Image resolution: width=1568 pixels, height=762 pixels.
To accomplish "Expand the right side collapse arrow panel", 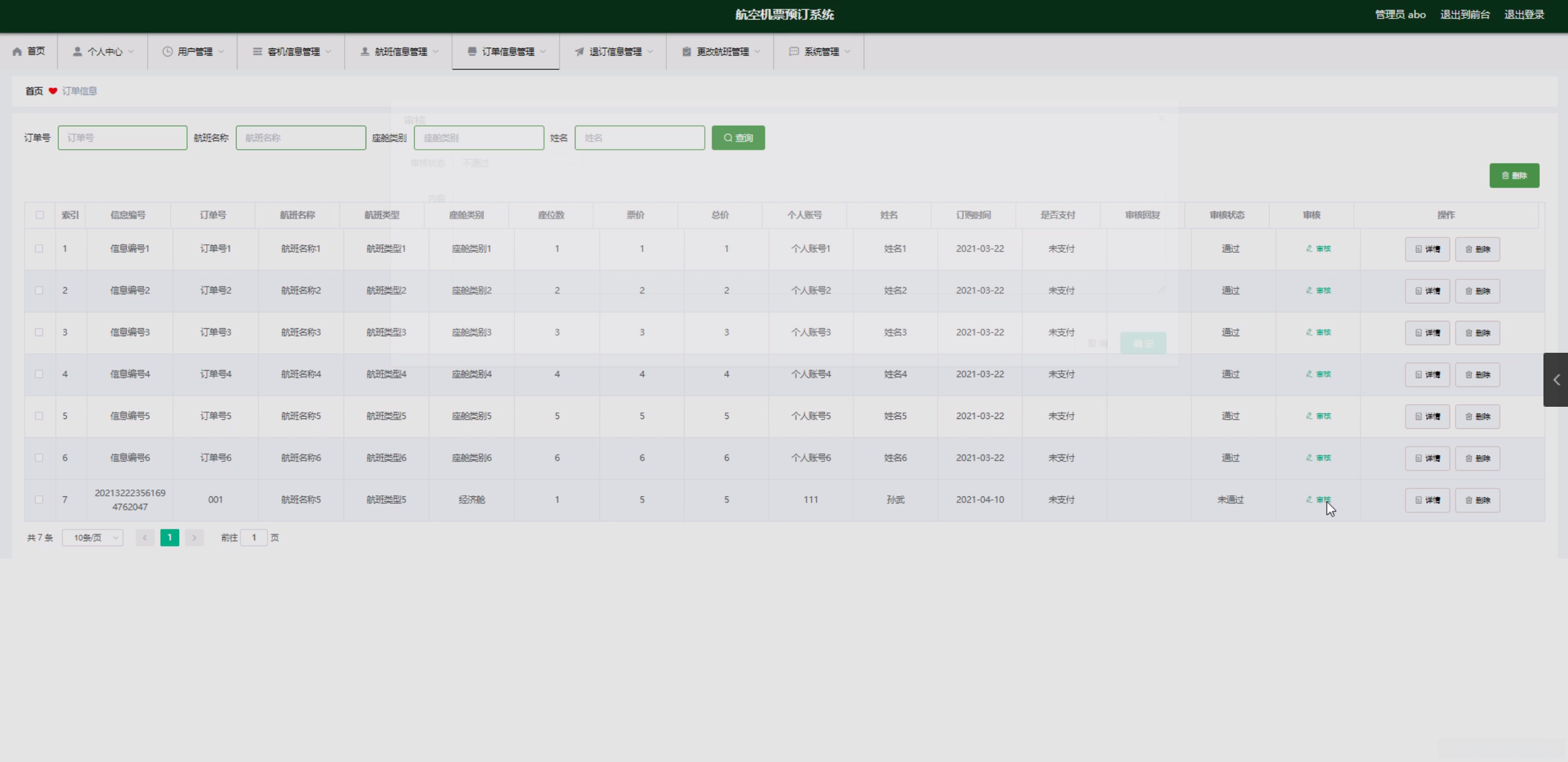I will pos(1556,380).
